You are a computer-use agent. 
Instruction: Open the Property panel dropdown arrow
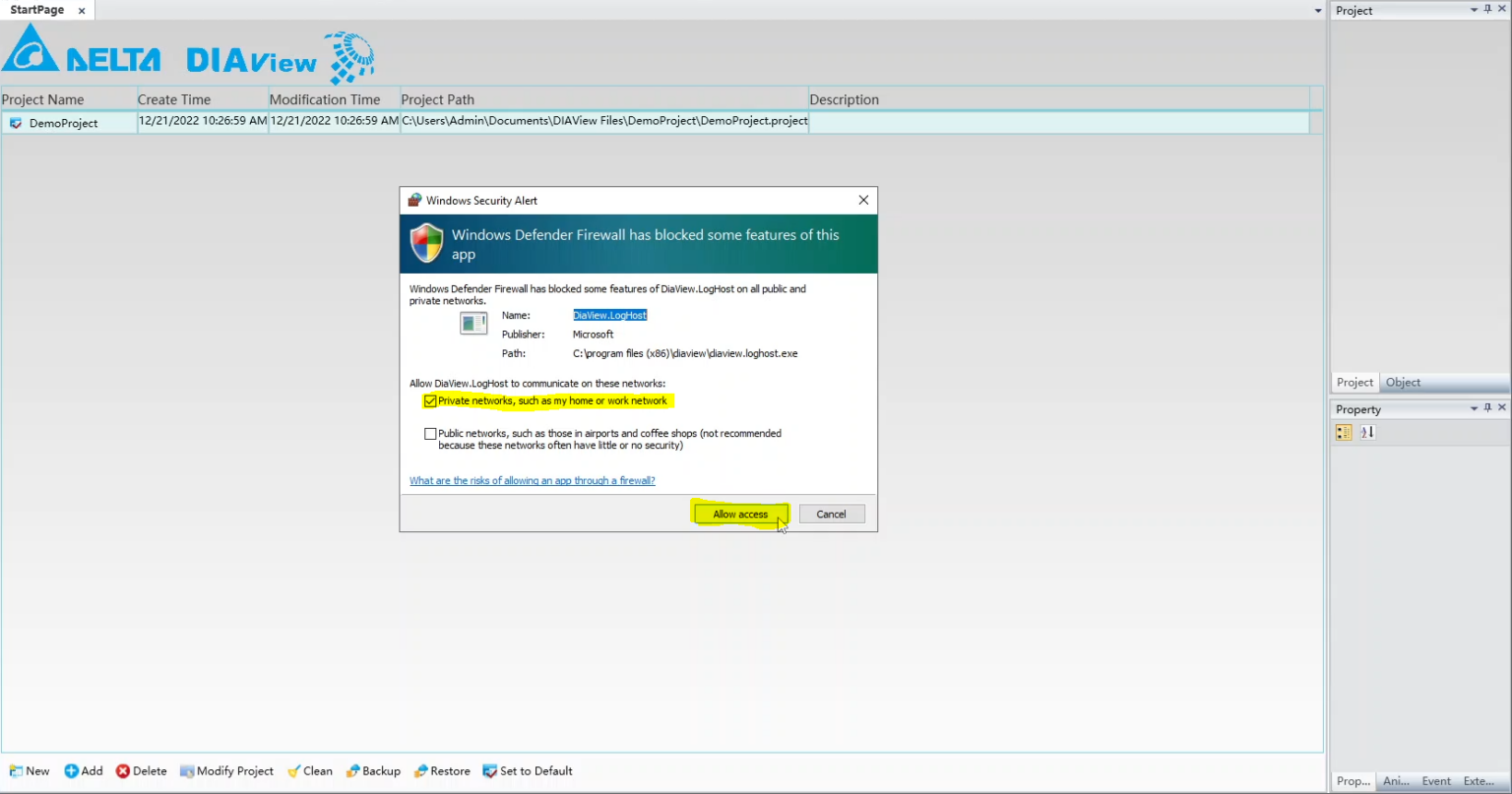coord(1474,408)
